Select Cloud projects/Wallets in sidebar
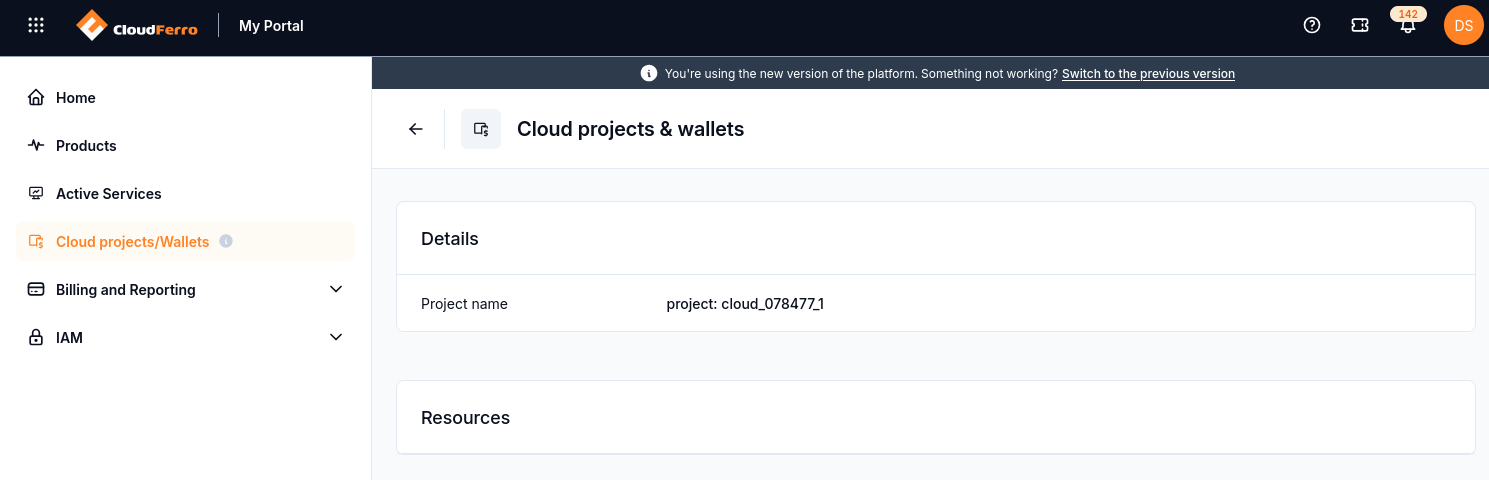This screenshot has height=480, width=1489. 185,241
